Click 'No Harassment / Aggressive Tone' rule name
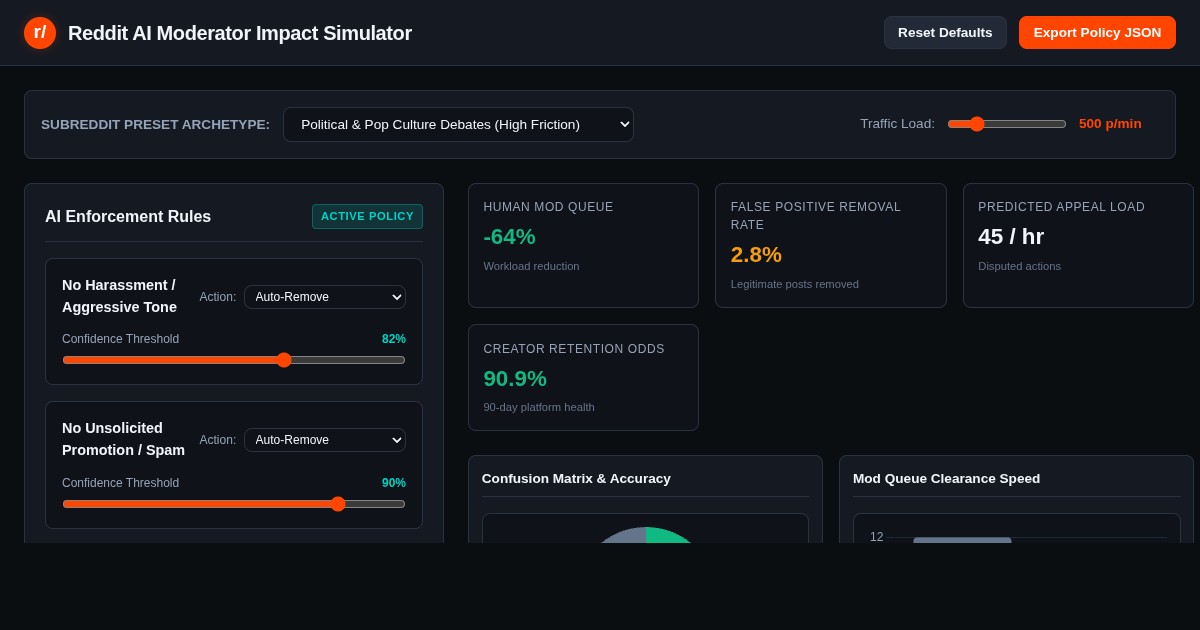The image size is (1200, 630). coord(120,296)
